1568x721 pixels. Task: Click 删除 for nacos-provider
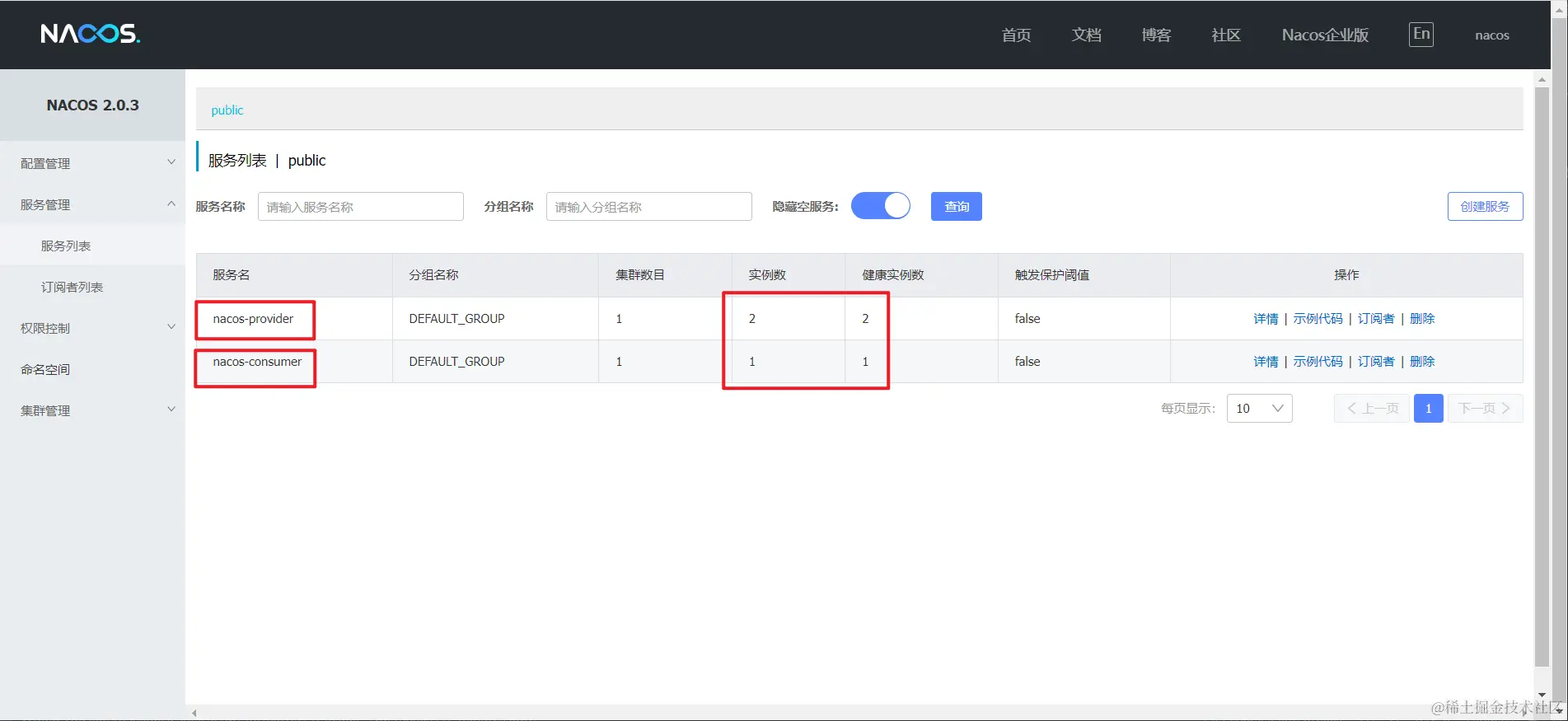tap(1422, 318)
